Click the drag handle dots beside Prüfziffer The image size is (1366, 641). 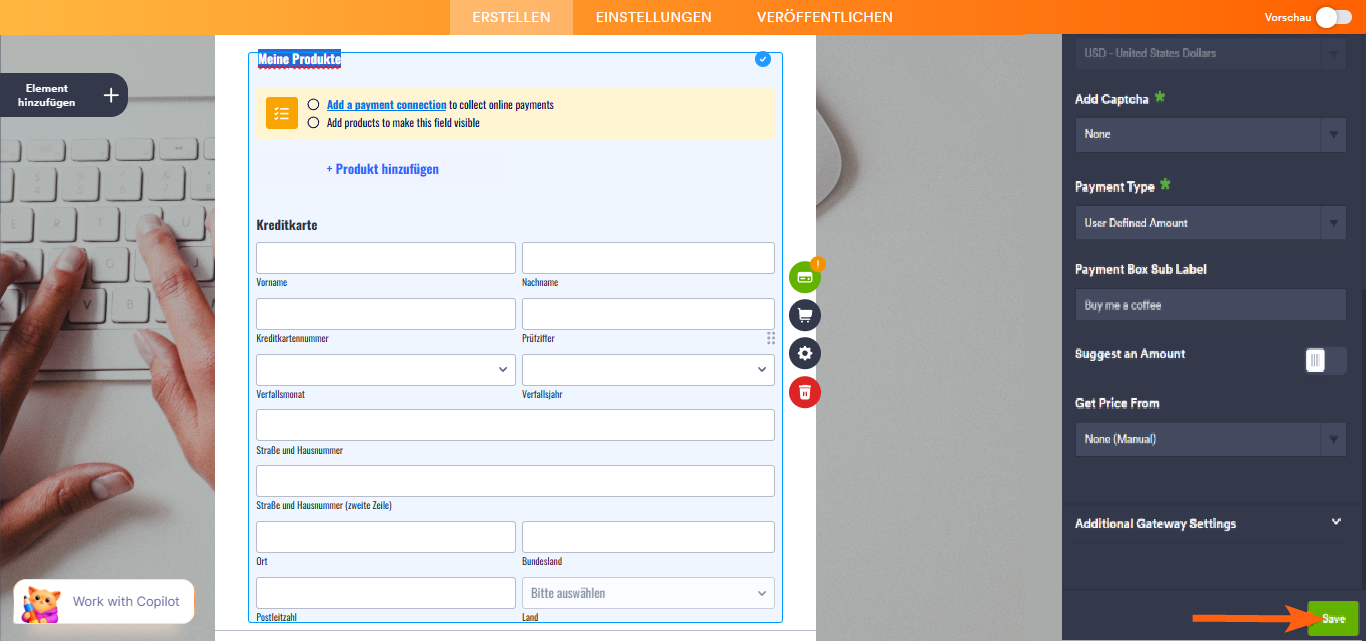(x=771, y=338)
